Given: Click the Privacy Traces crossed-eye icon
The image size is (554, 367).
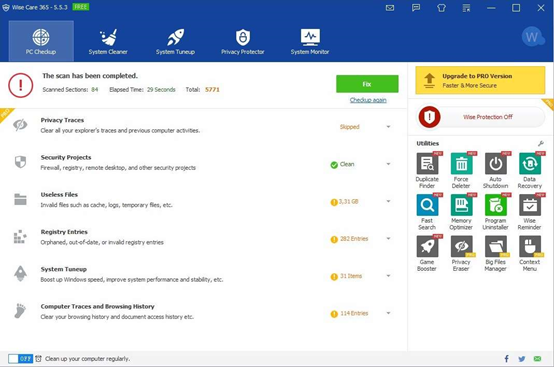Looking at the screenshot, I should pos(20,125).
